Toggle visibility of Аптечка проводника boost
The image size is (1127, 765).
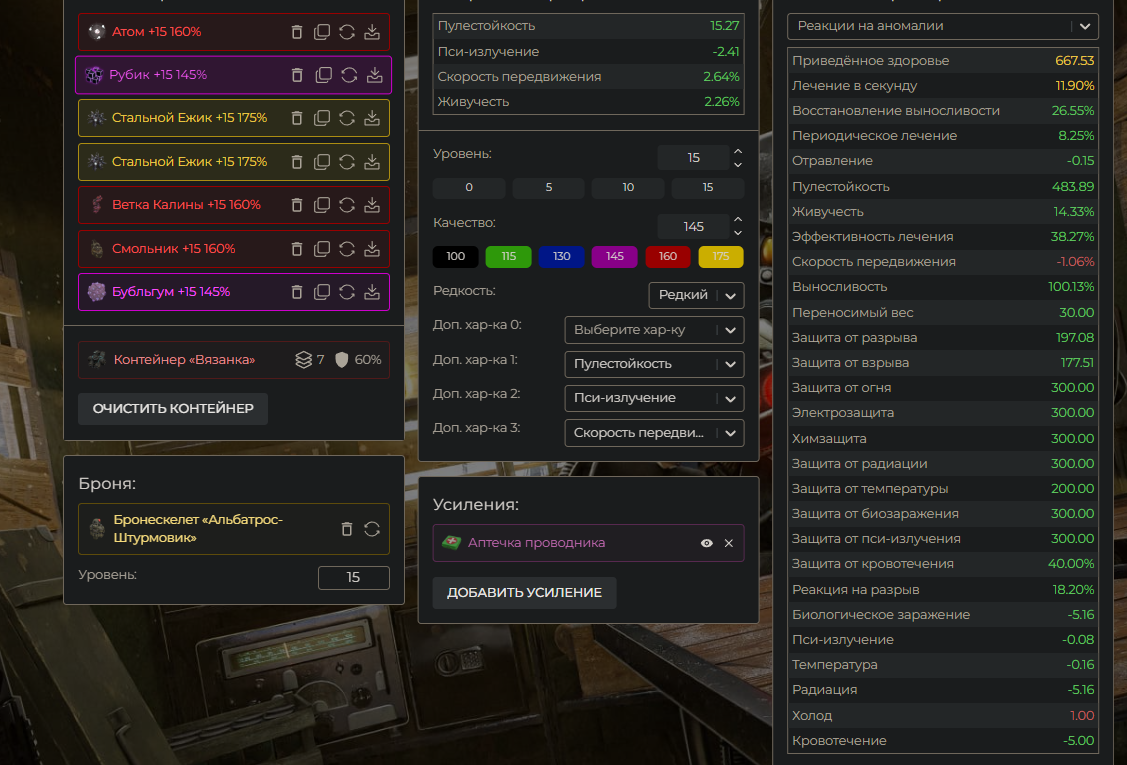pos(707,543)
